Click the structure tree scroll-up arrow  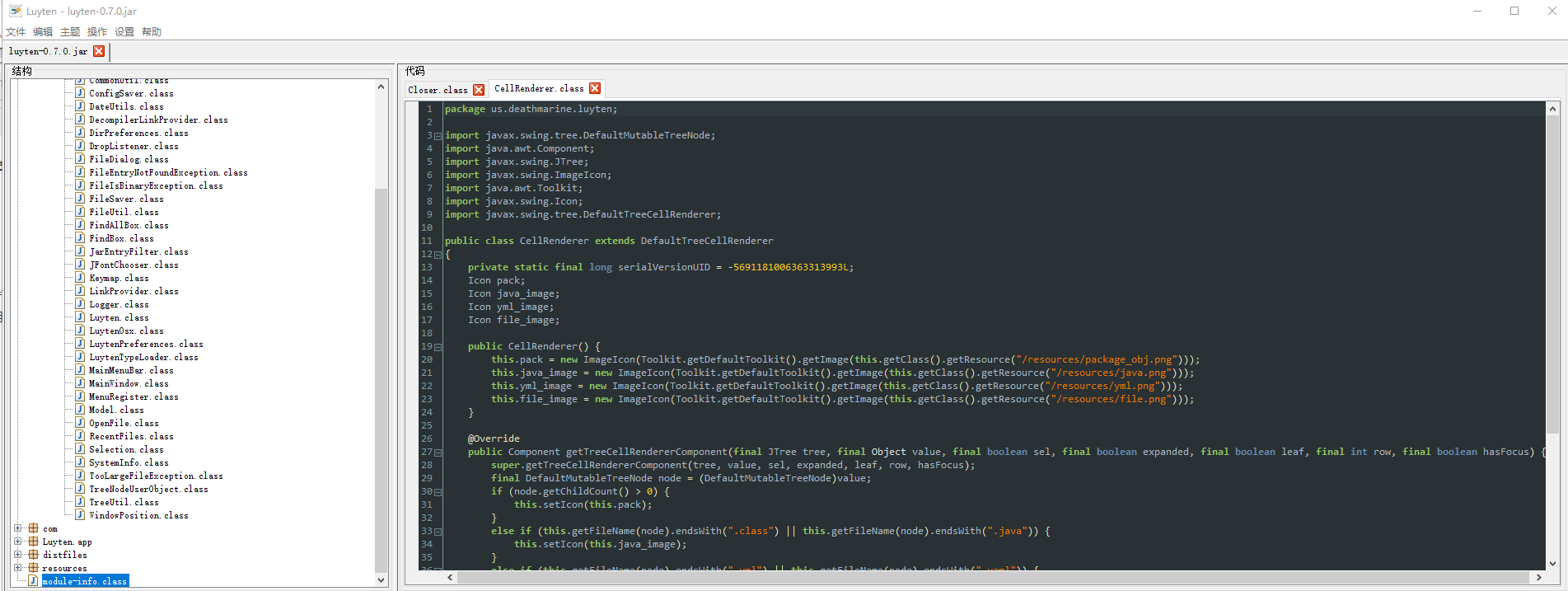tap(381, 87)
